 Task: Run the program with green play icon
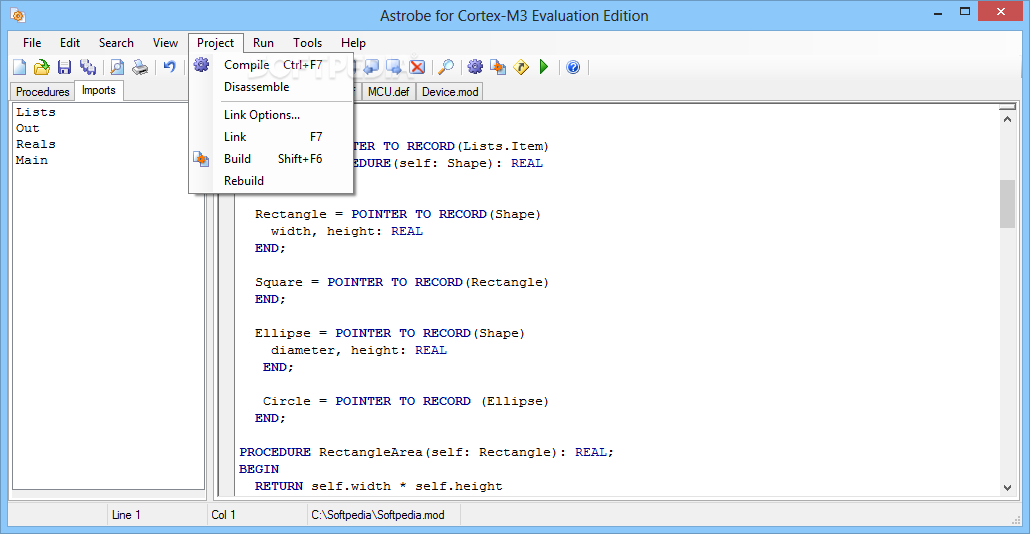click(x=544, y=67)
